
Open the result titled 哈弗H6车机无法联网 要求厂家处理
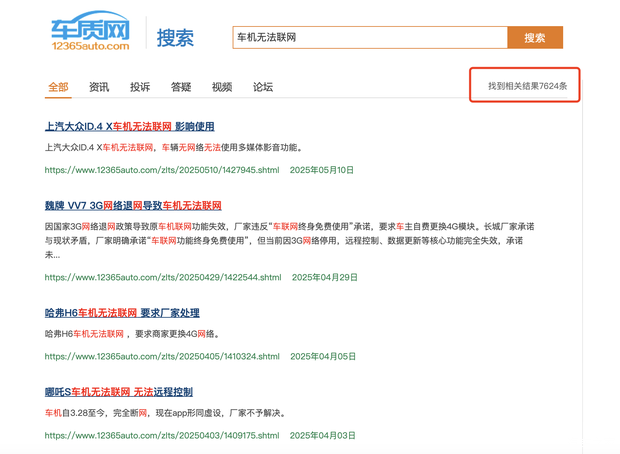pos(122,313)
